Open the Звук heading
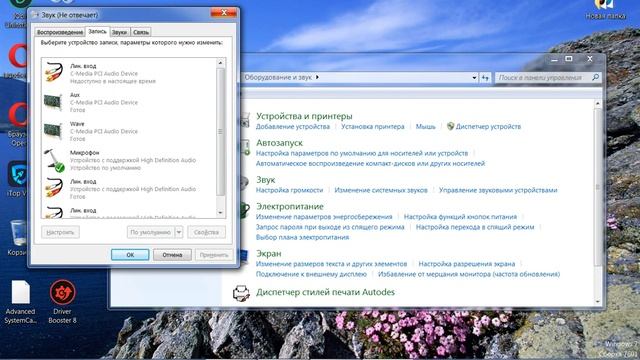Viewport: 640px width, 360px height. coord(266,180)
